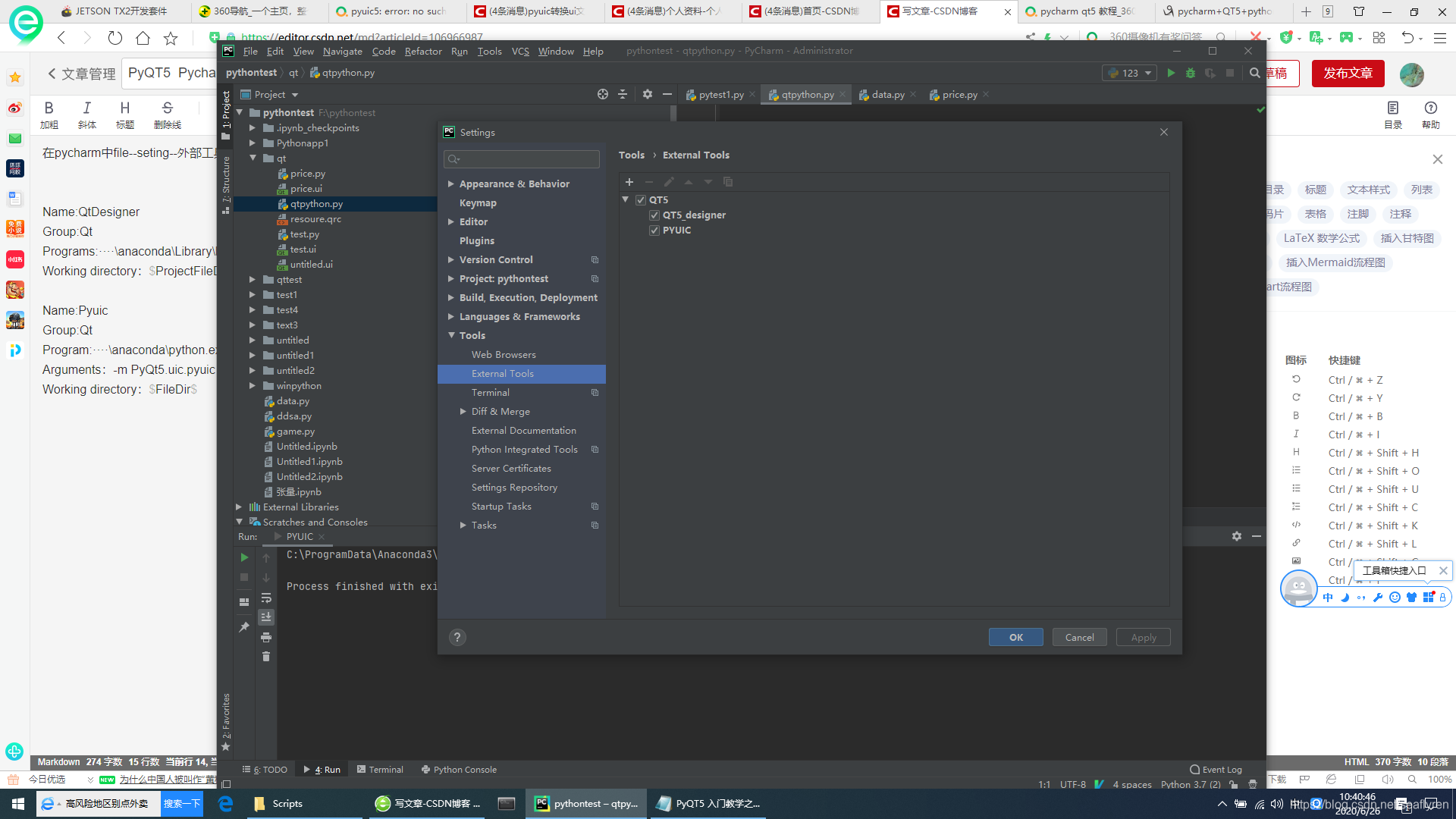Click the Copy tool icon in Settings toolbar

pos(728,182)
